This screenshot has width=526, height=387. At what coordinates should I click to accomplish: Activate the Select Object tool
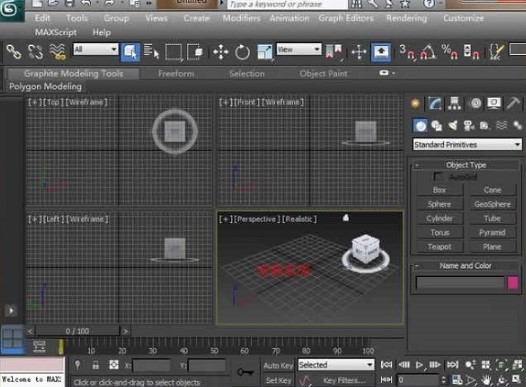[130, 52]
